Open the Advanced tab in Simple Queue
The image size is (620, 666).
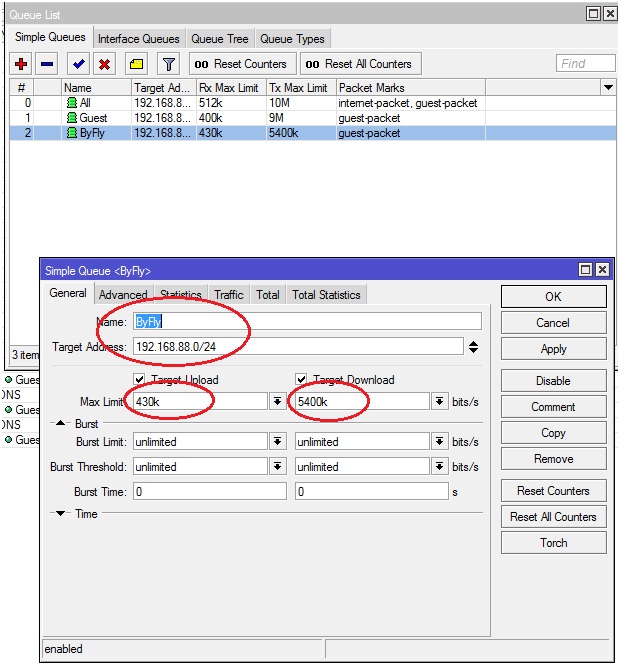[x=123, y=295]
